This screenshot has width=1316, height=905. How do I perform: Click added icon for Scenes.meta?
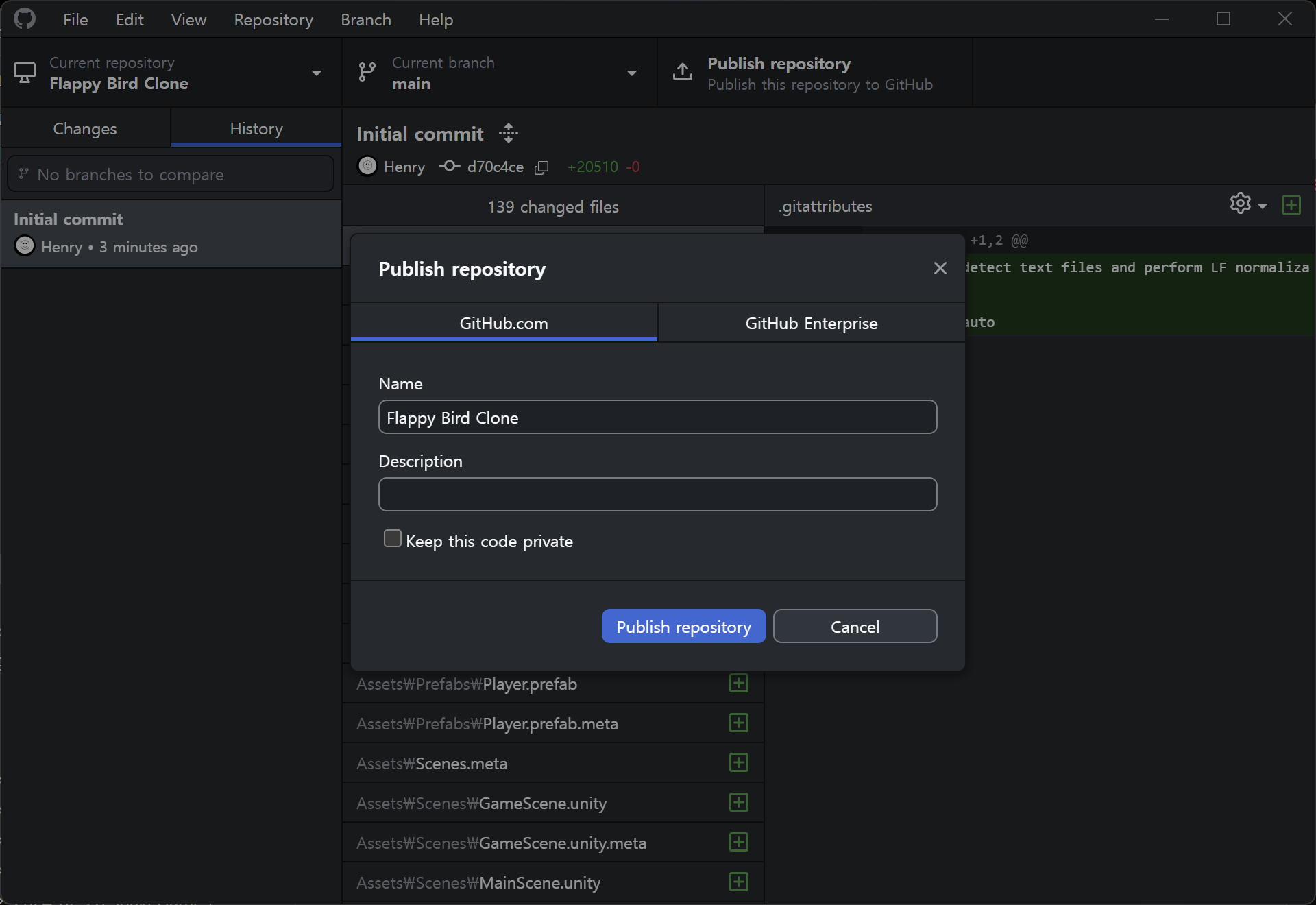(739, 763)
